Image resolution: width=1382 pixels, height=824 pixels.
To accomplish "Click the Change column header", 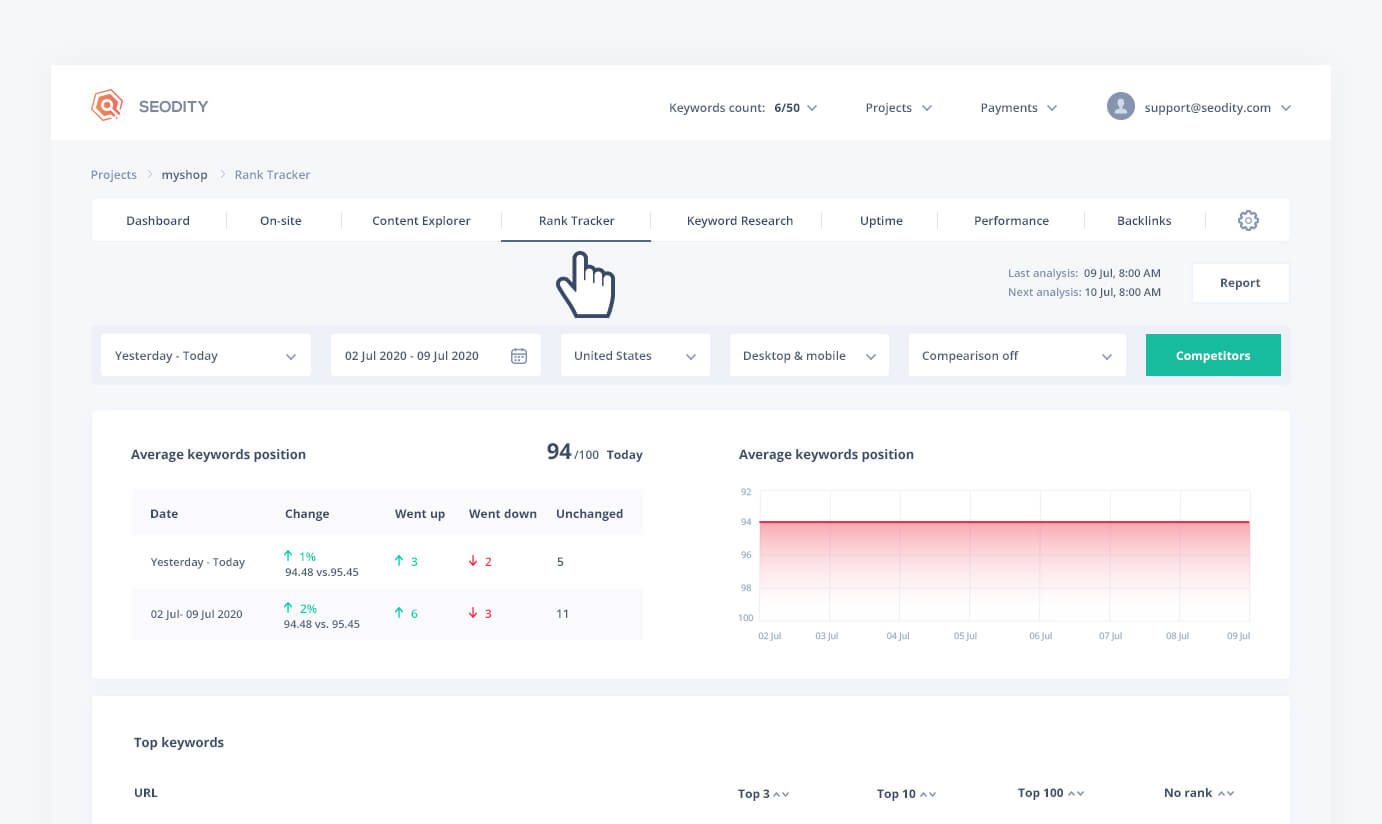I will tap(307, 514).
